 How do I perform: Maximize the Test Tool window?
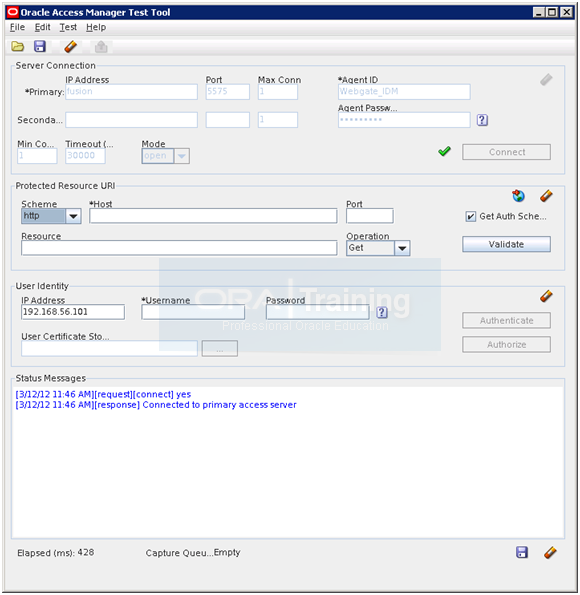pos(552,13)
